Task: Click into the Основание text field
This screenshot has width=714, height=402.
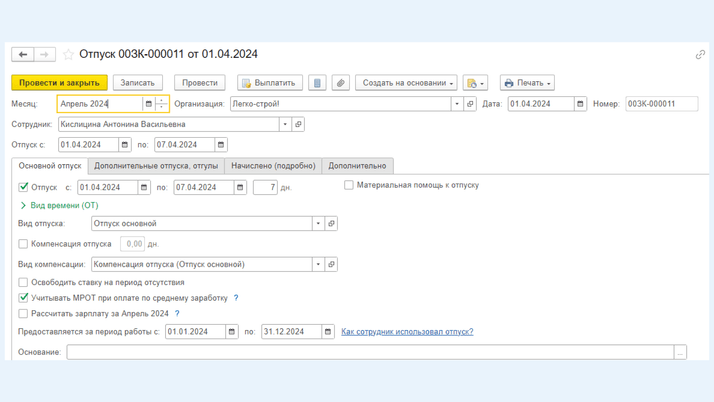Action: 370,352
